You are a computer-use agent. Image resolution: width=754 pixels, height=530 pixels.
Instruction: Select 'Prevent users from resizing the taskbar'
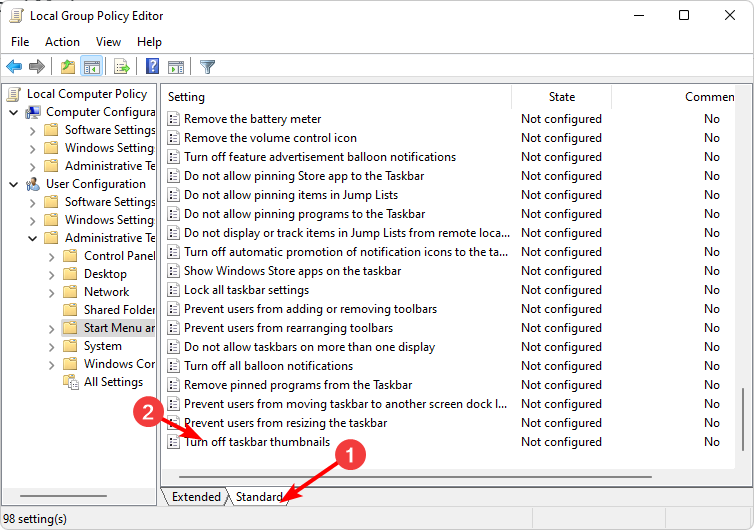285,423
